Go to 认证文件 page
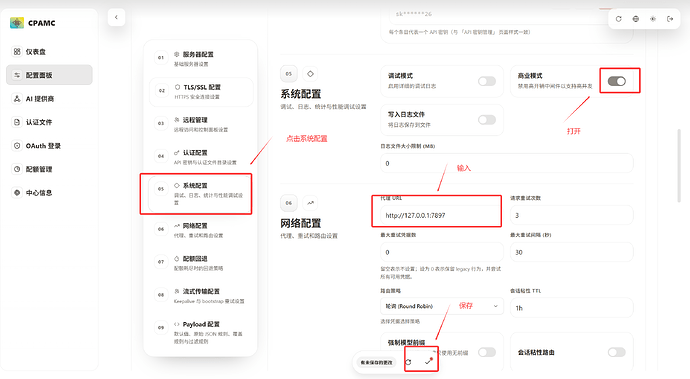Screen dimensions: 690x379 [49, 122]
